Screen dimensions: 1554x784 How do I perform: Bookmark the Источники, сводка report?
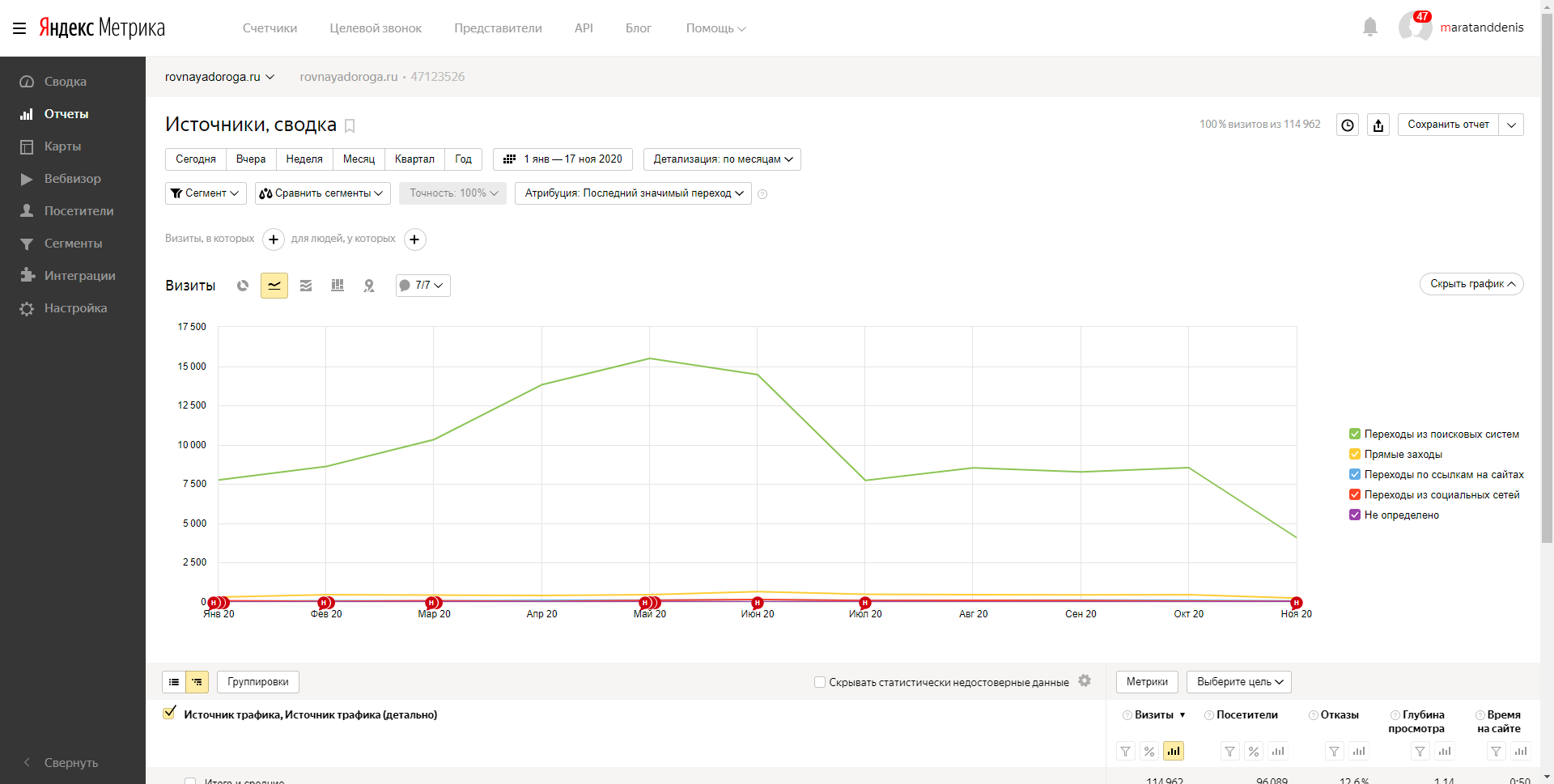pyautogui.click(x=350, y=125)
